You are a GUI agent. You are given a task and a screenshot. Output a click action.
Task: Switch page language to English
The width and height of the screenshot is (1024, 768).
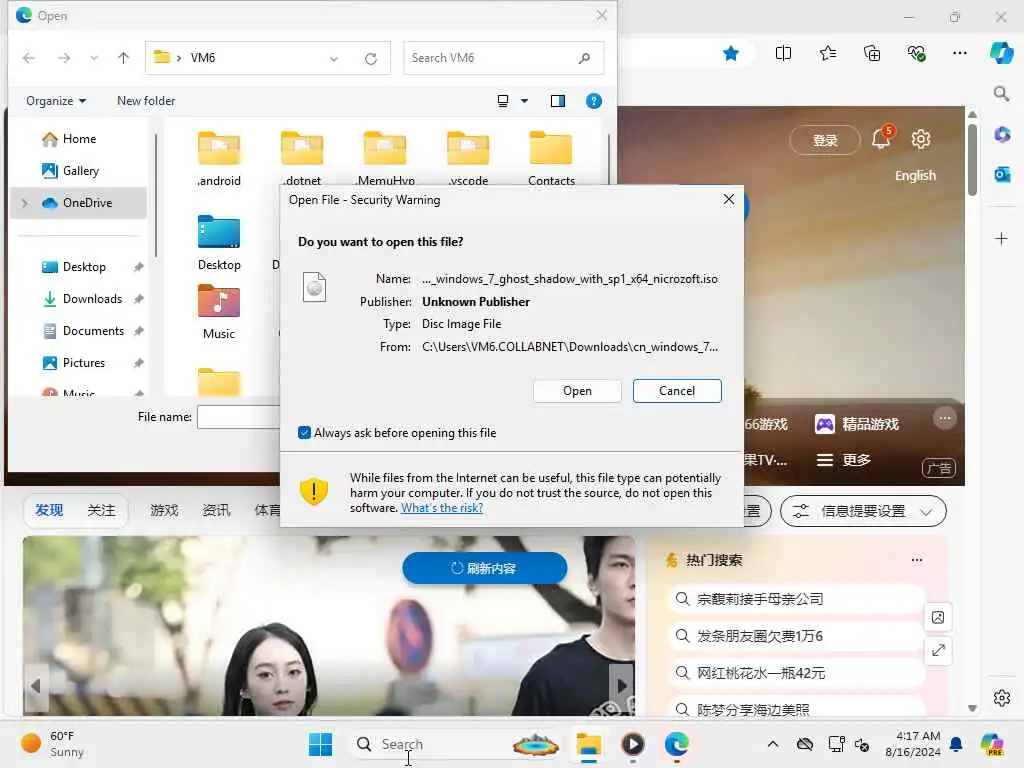[915, 176]
